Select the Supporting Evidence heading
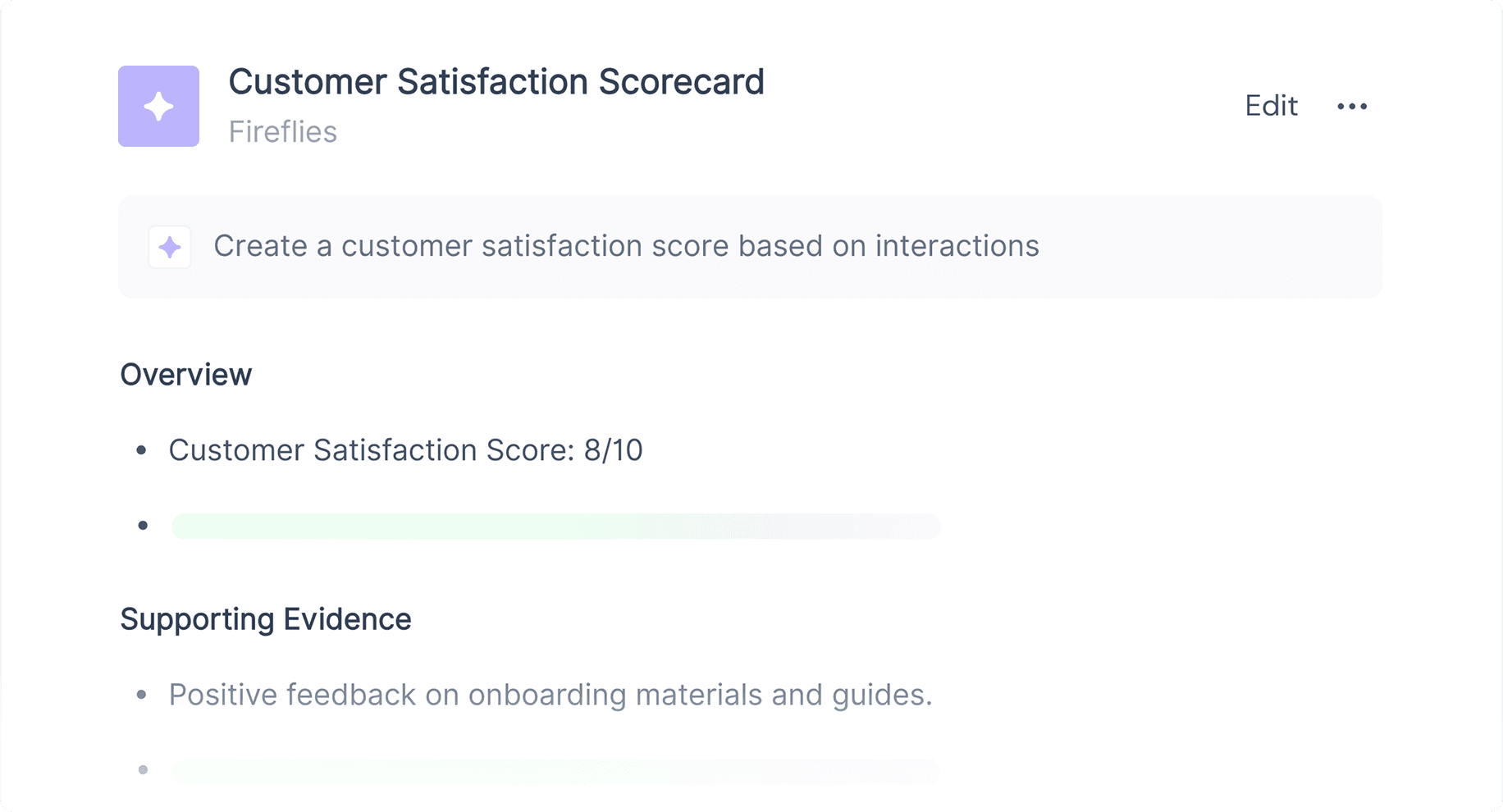The width and height of the screenshot is (1503, 812). coord(266,619)
